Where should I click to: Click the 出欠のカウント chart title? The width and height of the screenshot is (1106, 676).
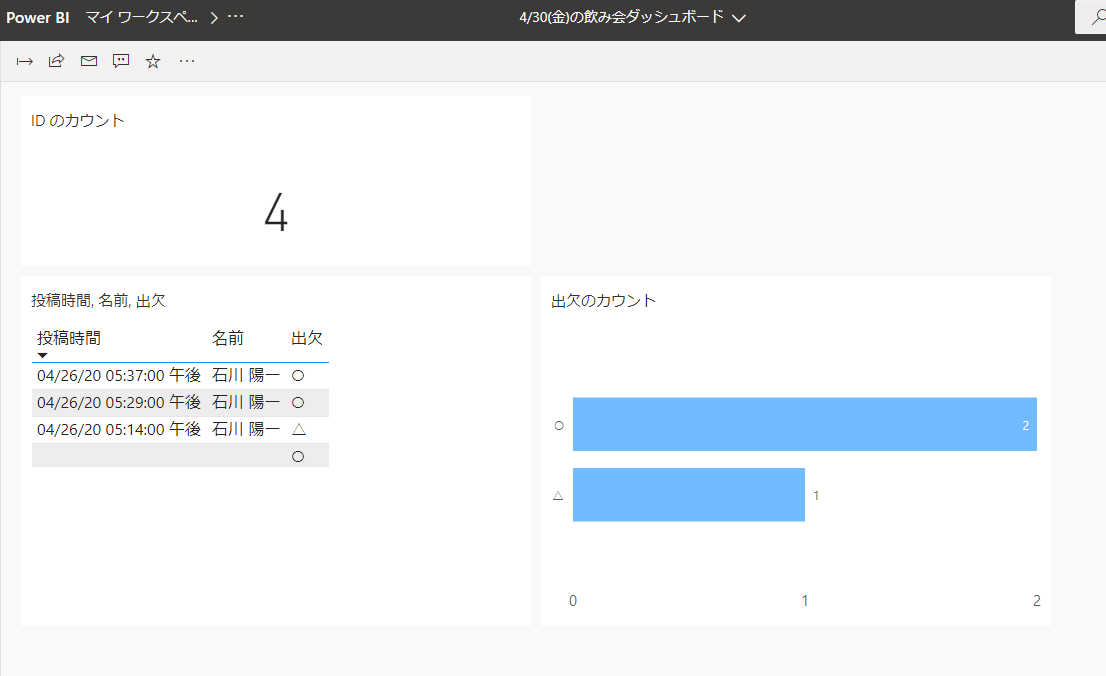(604, 301)
